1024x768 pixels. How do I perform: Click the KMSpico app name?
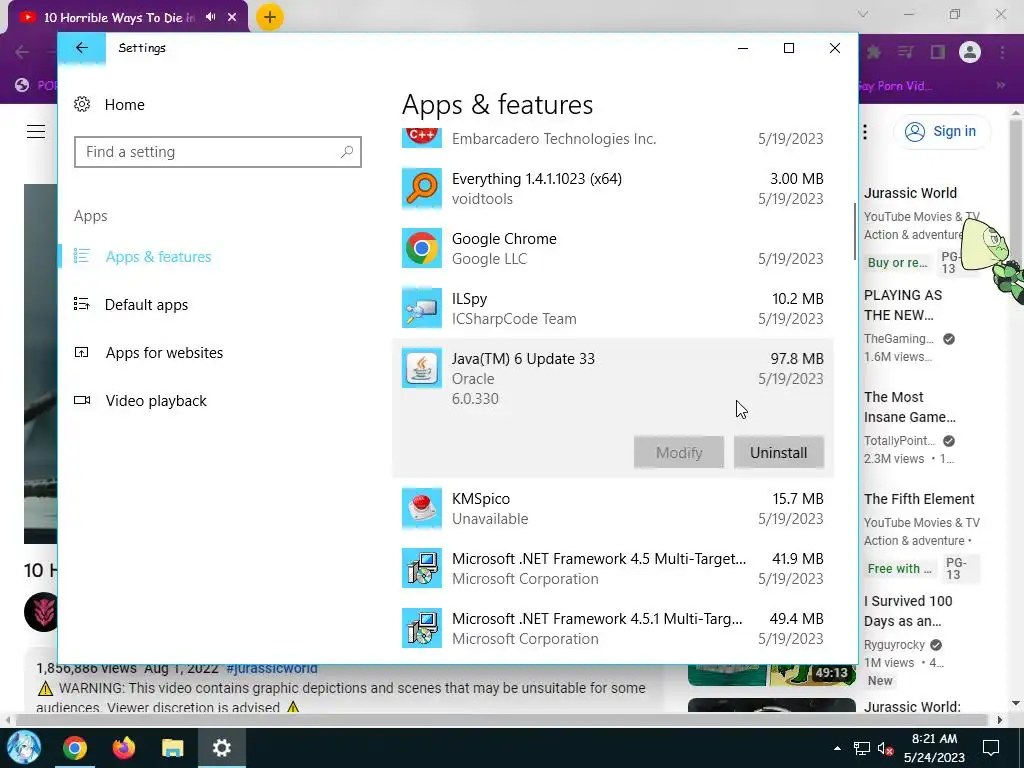coord(481,499)
